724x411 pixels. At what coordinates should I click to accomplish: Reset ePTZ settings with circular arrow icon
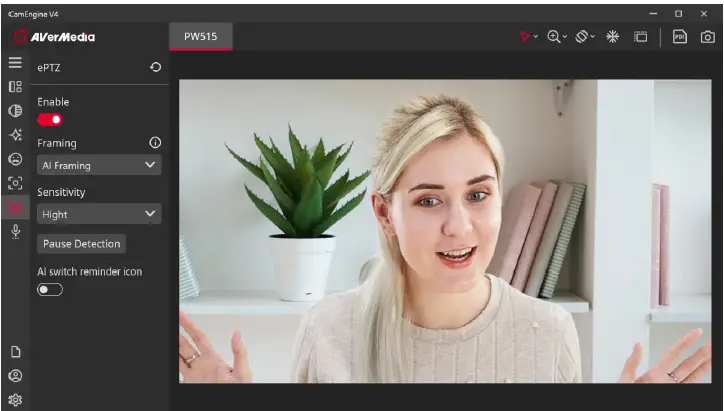[156, 67]
